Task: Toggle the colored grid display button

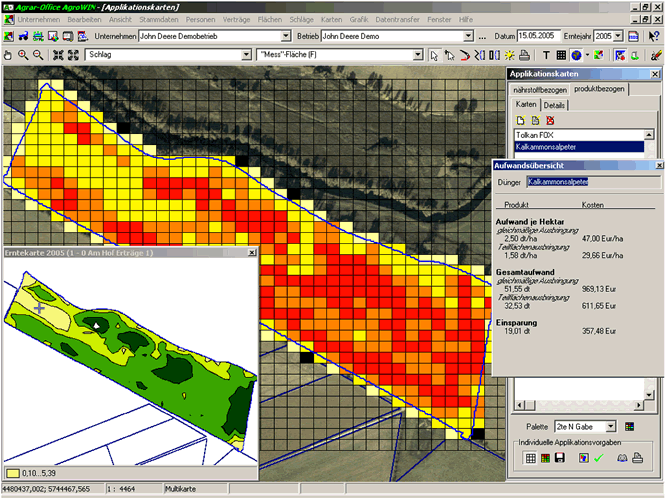Action: click(544, 458)
